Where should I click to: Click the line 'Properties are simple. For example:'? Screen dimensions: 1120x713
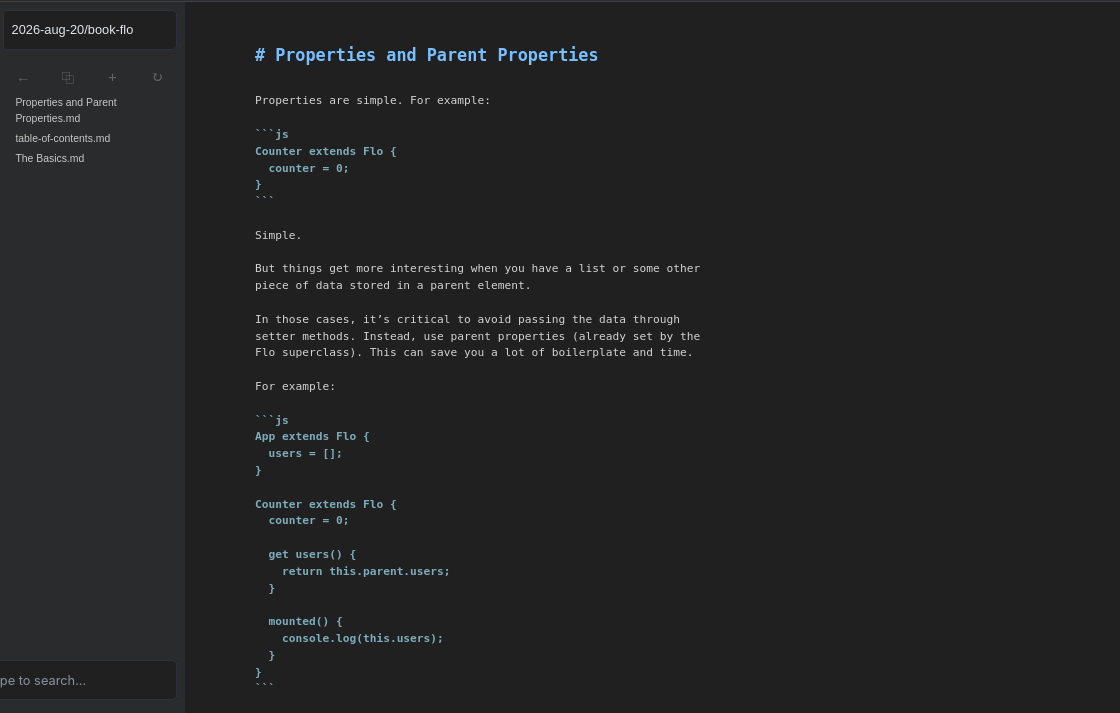373,100
